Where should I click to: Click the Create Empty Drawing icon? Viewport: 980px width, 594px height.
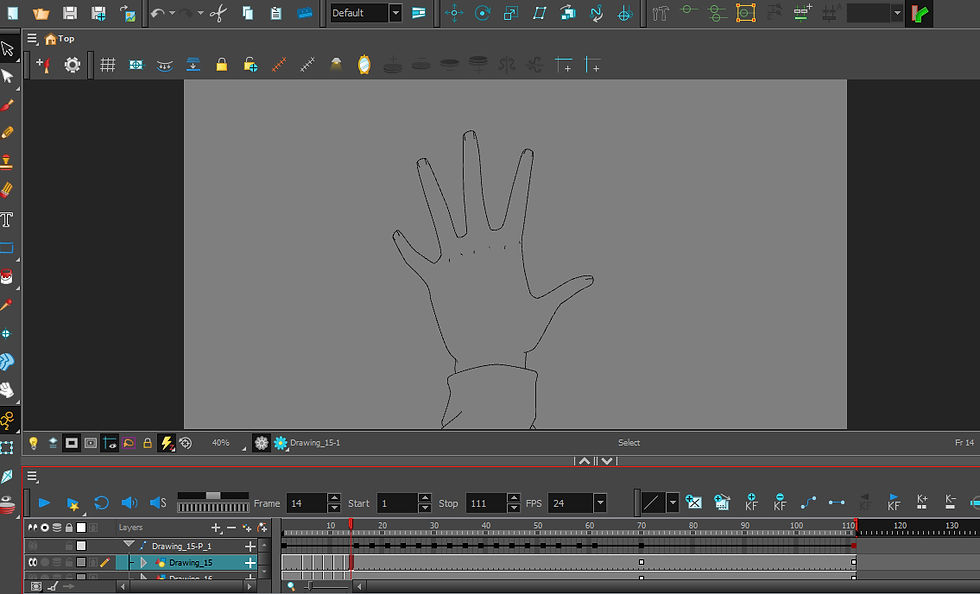(694, 502)
